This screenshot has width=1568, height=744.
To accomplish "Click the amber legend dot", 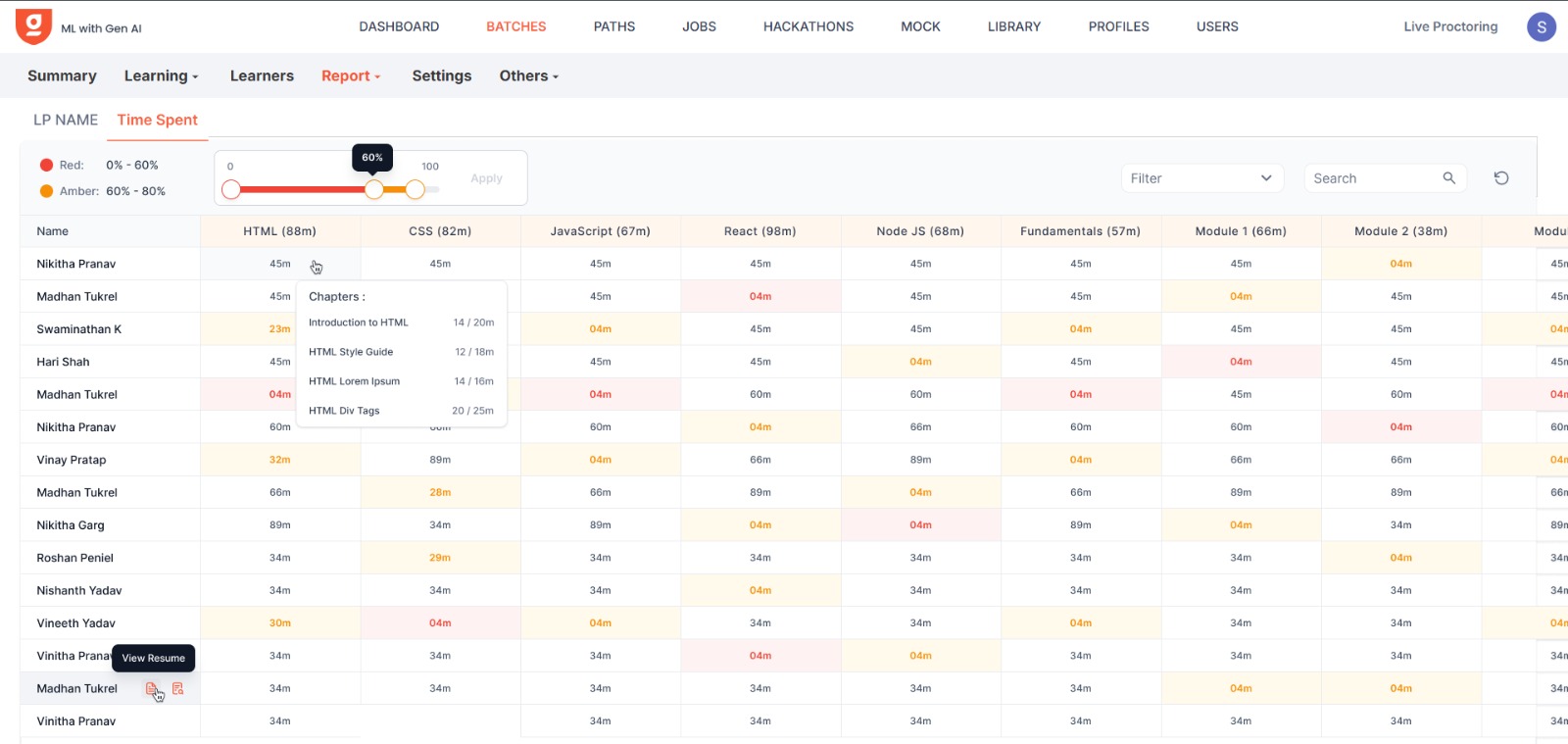I will point(46,191).
